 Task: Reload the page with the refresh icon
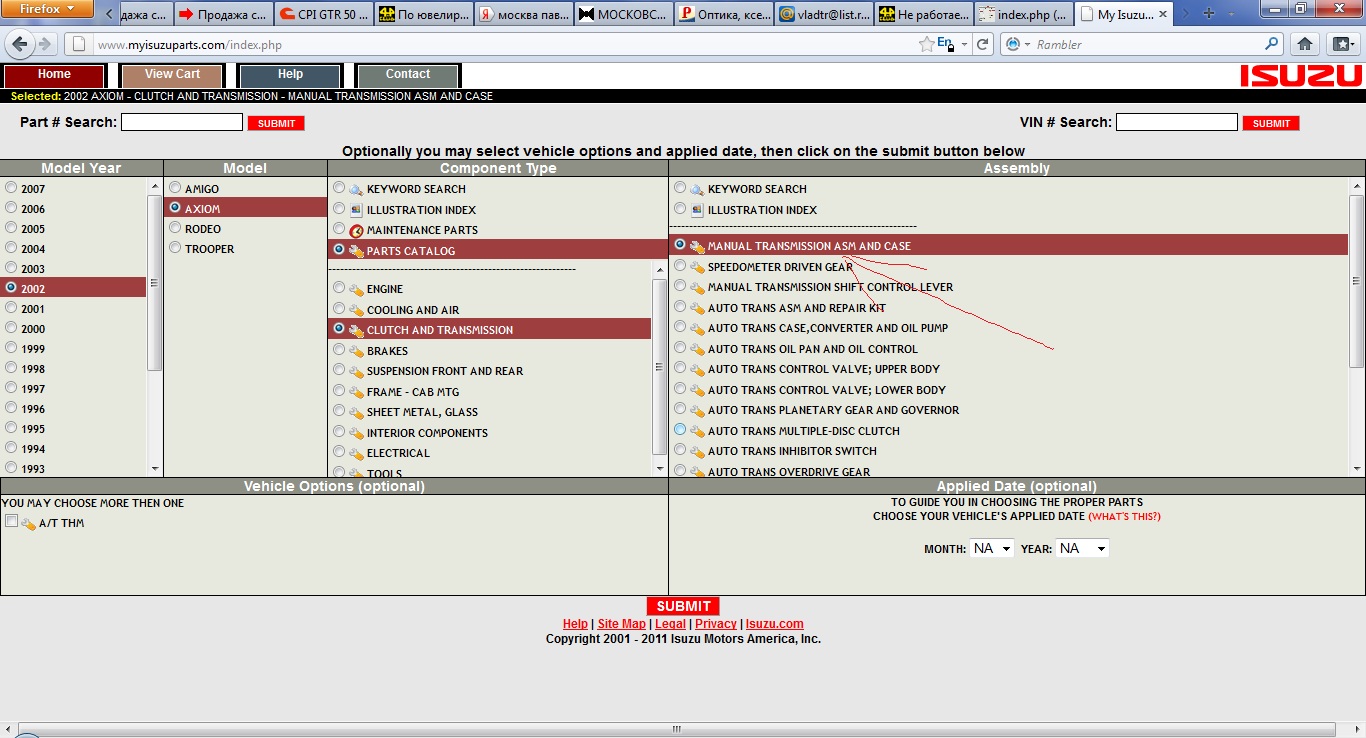[x=983, y=44]
